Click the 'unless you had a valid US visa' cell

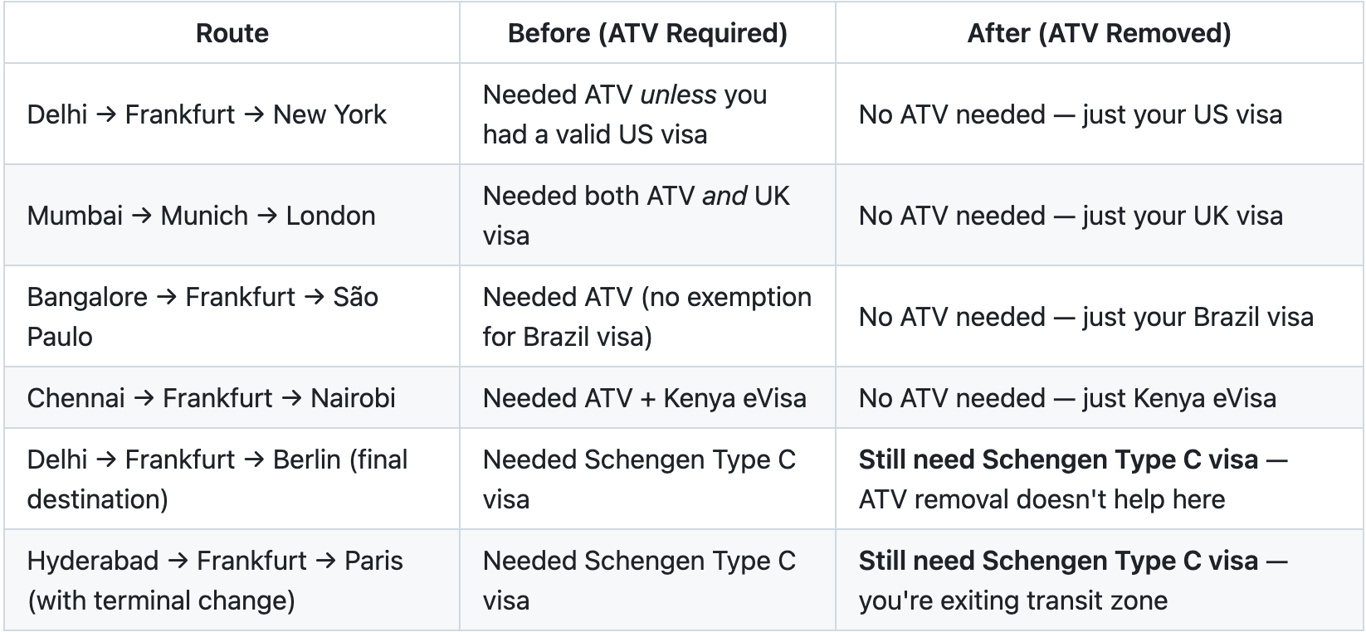pos(625,114)
